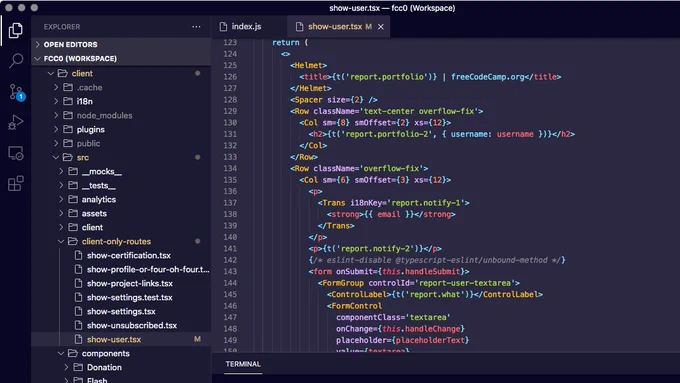The image size is (680, 383).
Task: Open the Explorer view in activity bar
Action: (x=16, y=30)
